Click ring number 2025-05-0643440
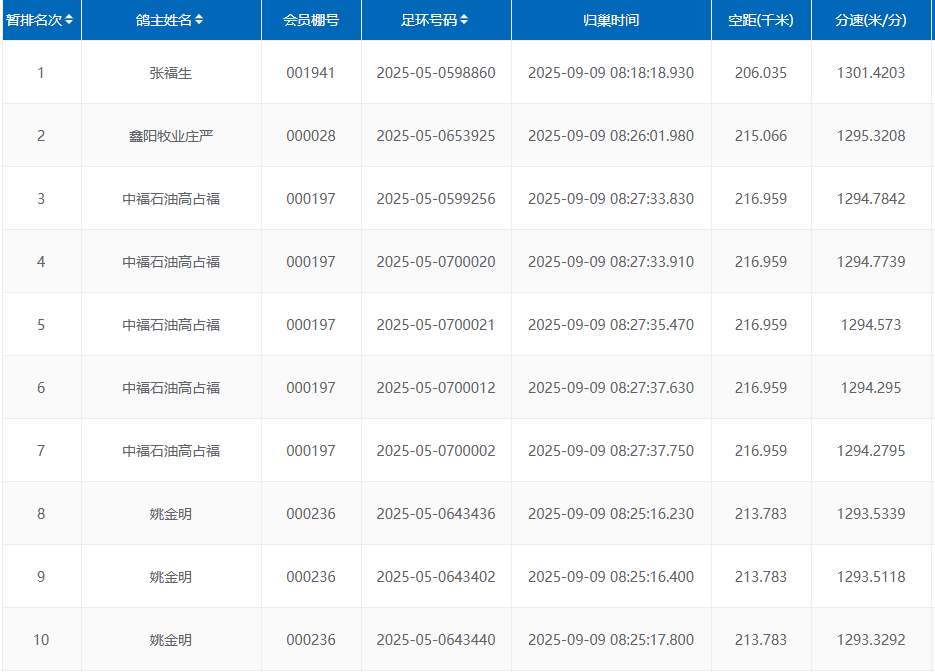Image resolution: width=935 pixels, height=672 pixels. coord(436,640)
